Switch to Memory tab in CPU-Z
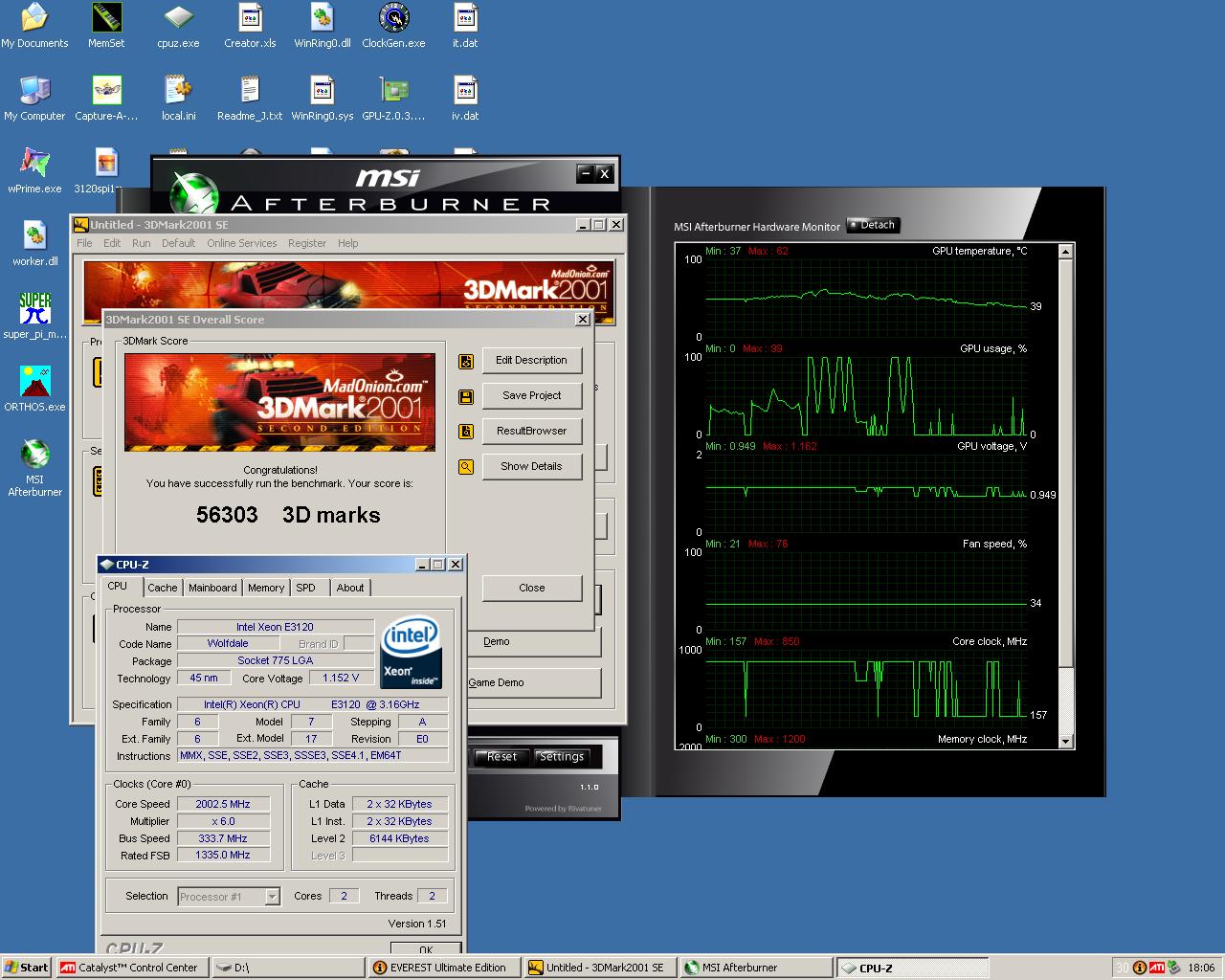 coord(266,588)
